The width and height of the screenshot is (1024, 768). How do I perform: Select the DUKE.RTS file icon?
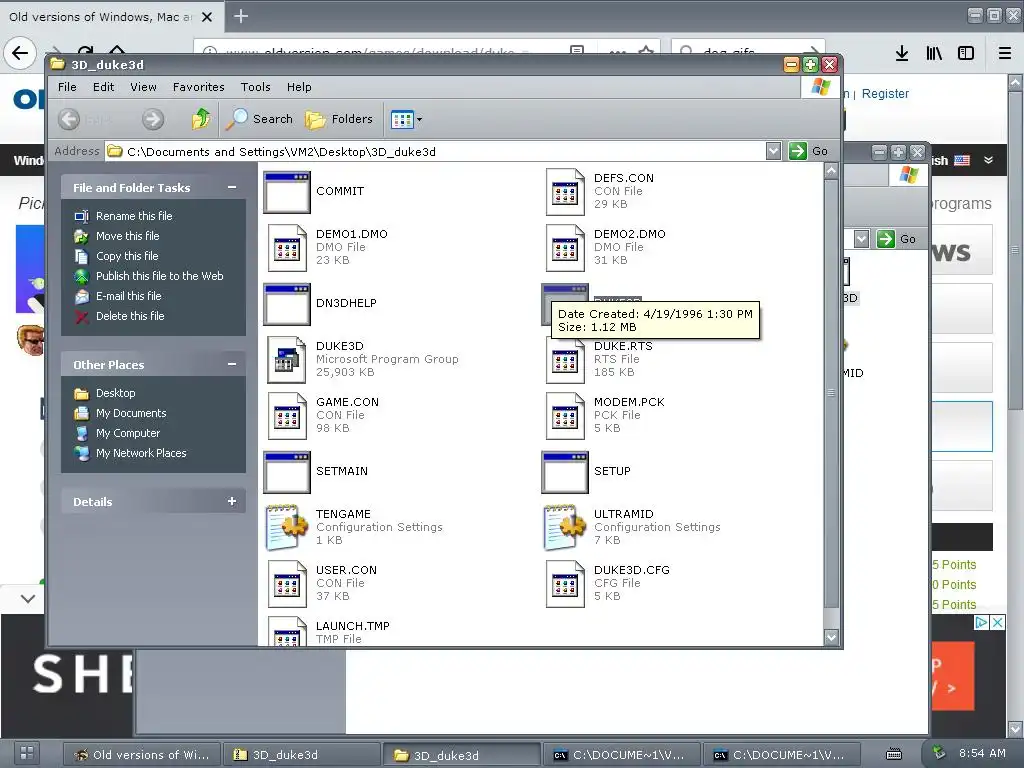click(565, 360)
